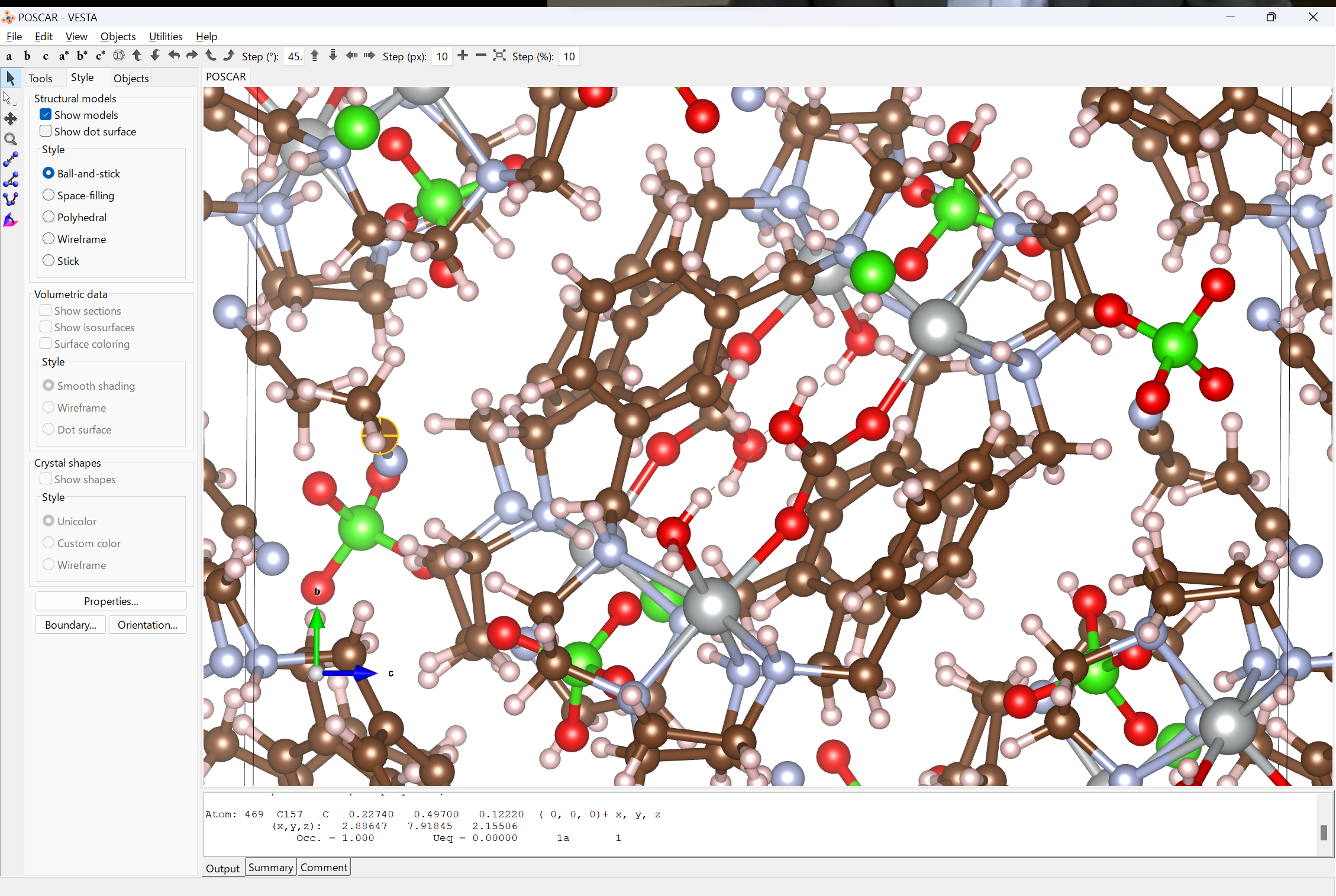Uncheck Show models checkbox

click(x=46, y=115)
